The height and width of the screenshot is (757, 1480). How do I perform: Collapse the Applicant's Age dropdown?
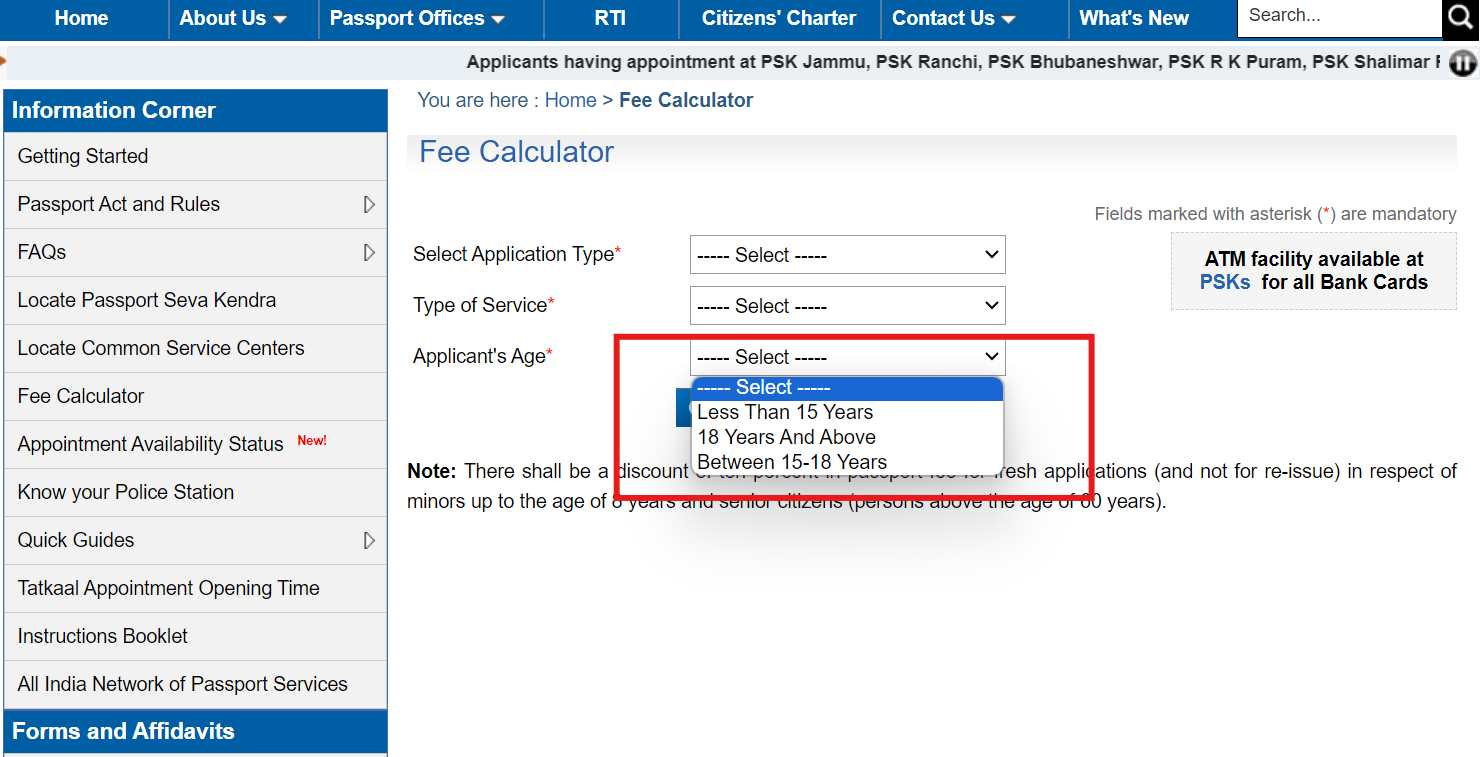tap(847, 357)
